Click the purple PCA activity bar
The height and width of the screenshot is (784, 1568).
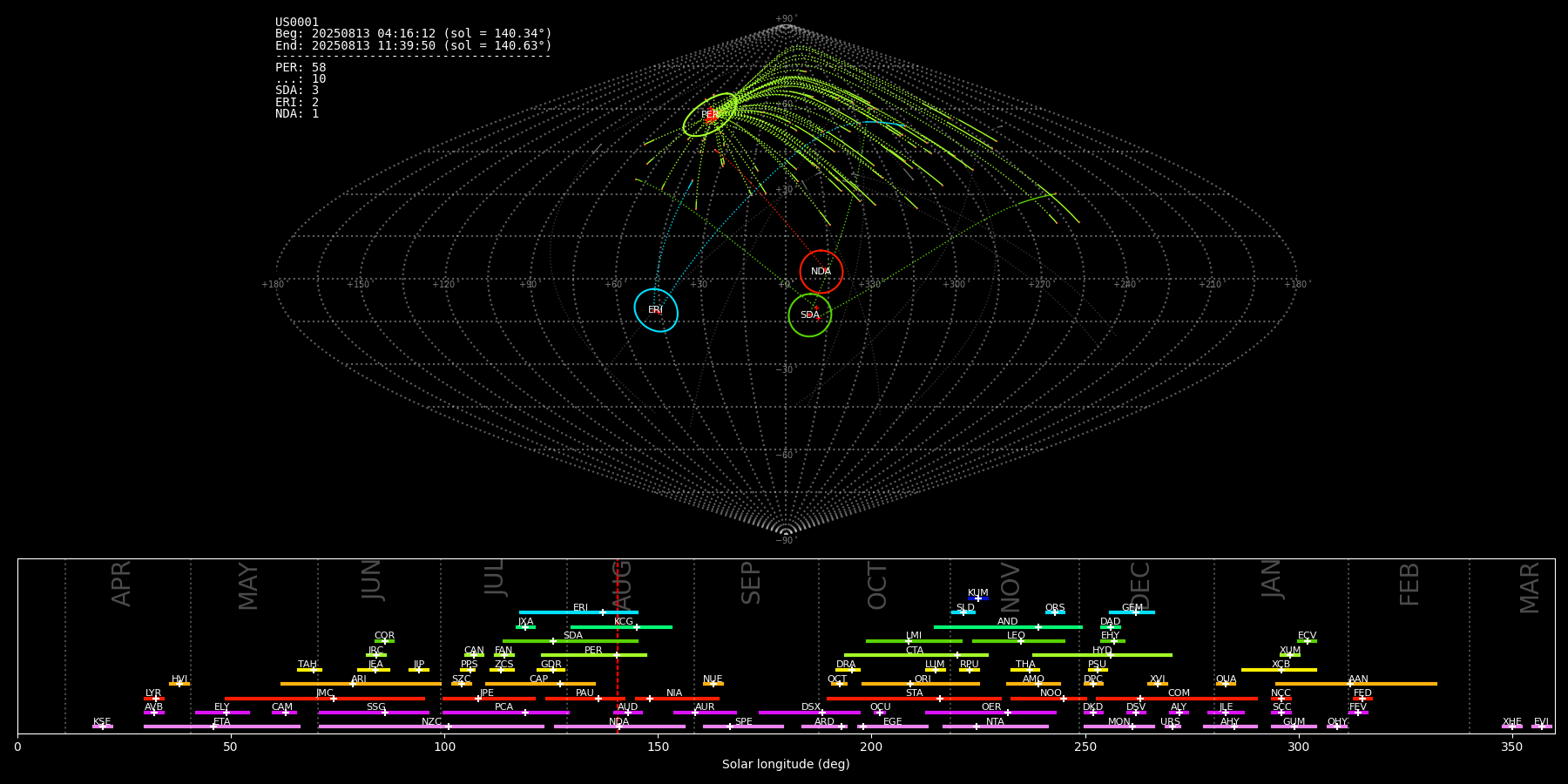point(505,713)
